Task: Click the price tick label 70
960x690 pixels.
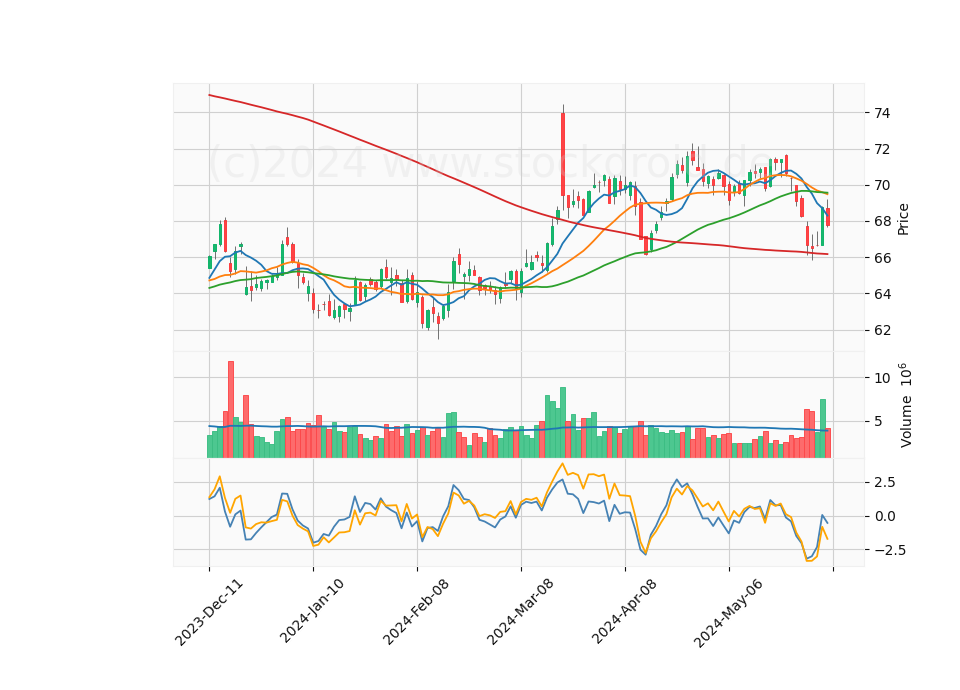Action: pyautogui.click(x=882, y=186)
